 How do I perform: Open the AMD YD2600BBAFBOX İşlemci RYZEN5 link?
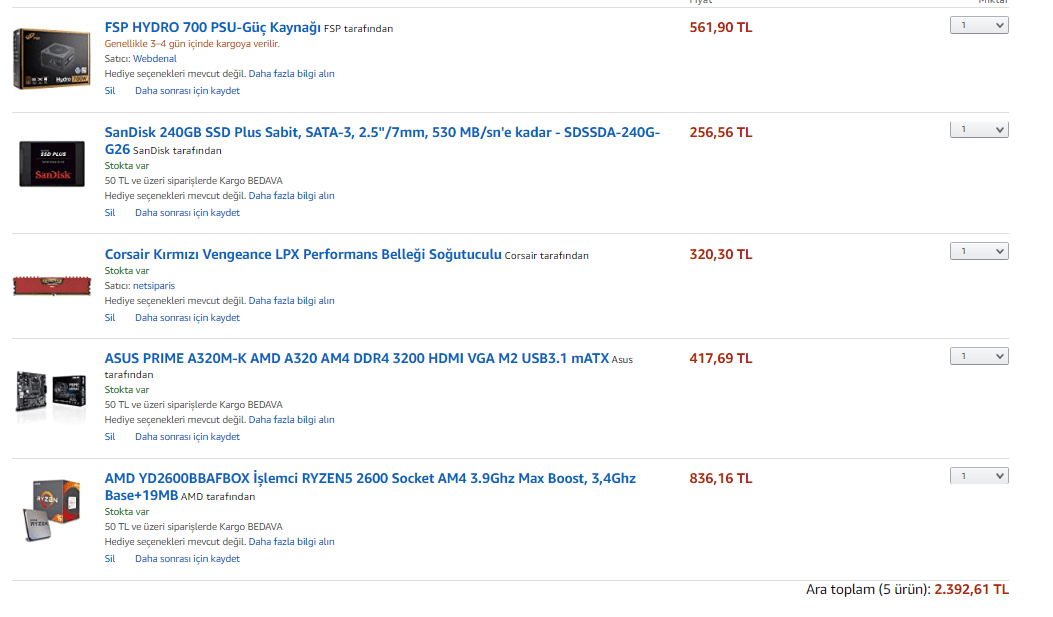click(370, 479)
